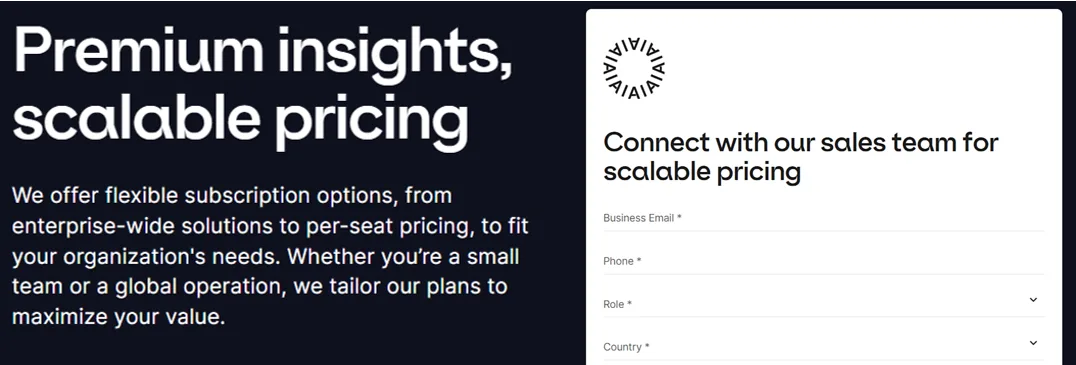
Task: Click the large 'scalable pricing' headline line
Action: tap(241, 120)
